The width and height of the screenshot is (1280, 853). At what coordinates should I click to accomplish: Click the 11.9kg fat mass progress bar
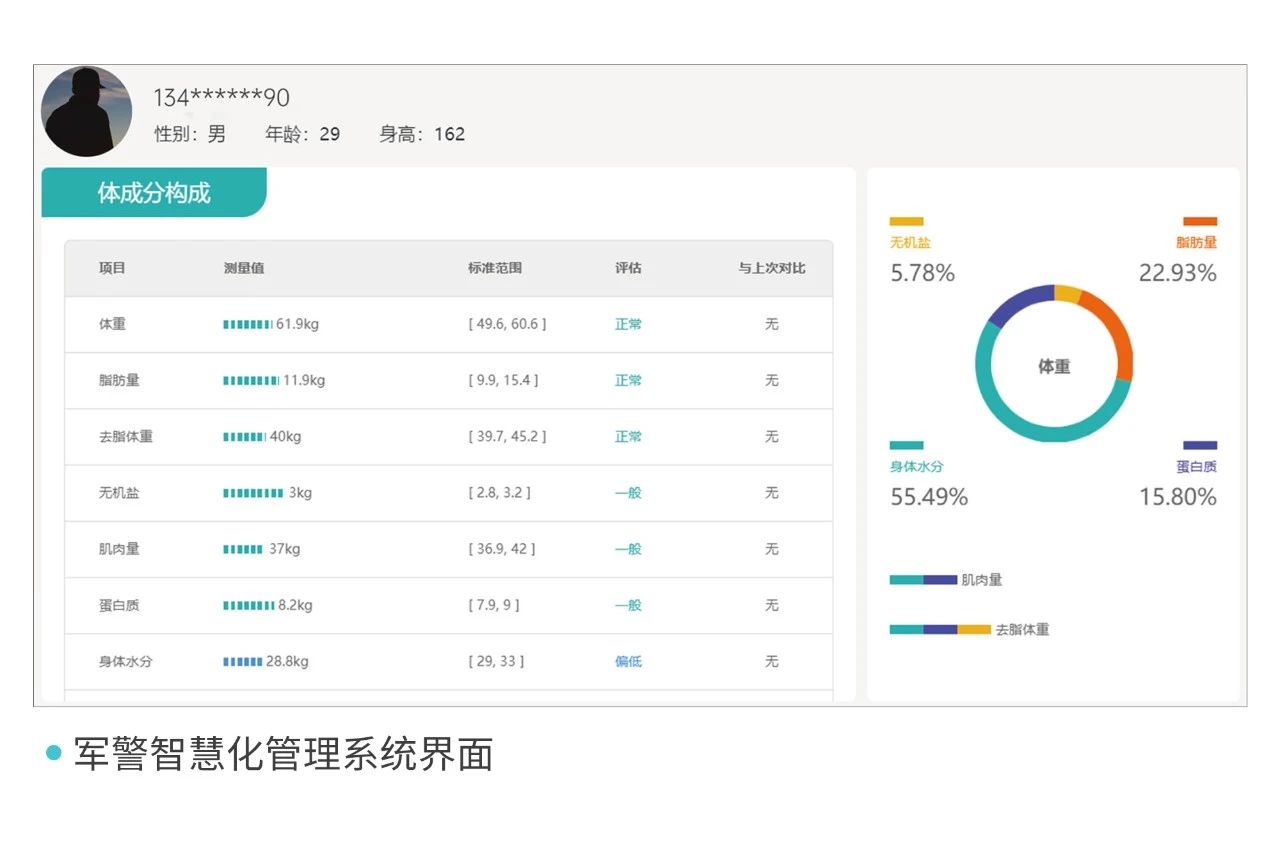[x=251, y=380]
